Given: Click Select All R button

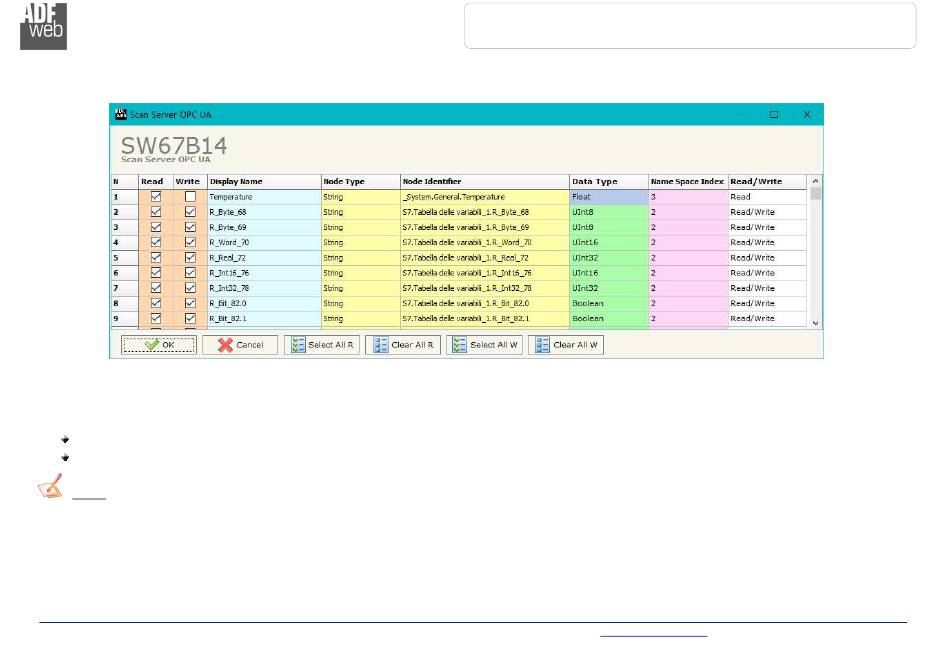Looking at the screenshot, I should click(x=322, y=345).
